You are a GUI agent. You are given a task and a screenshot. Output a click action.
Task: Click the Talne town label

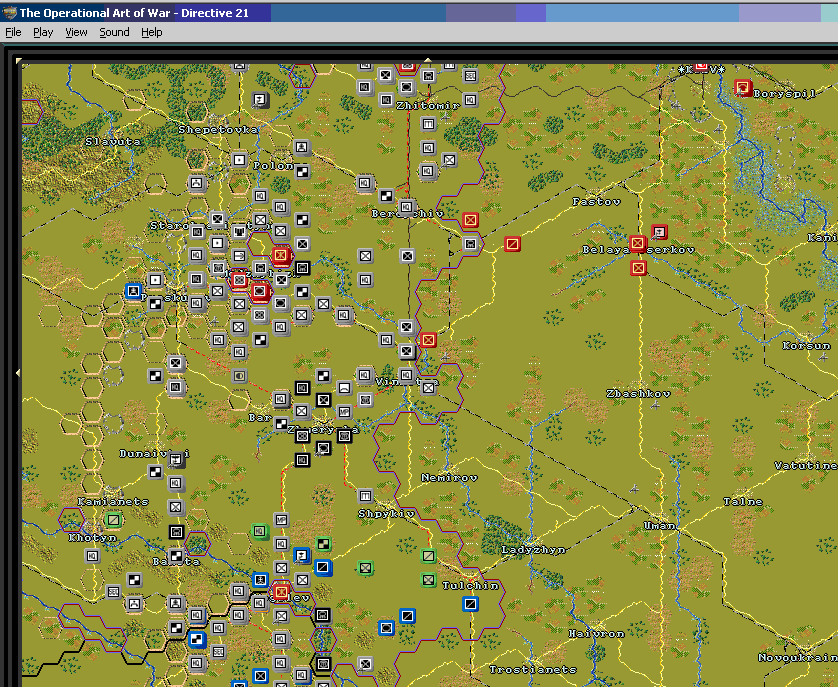[742, 501]
